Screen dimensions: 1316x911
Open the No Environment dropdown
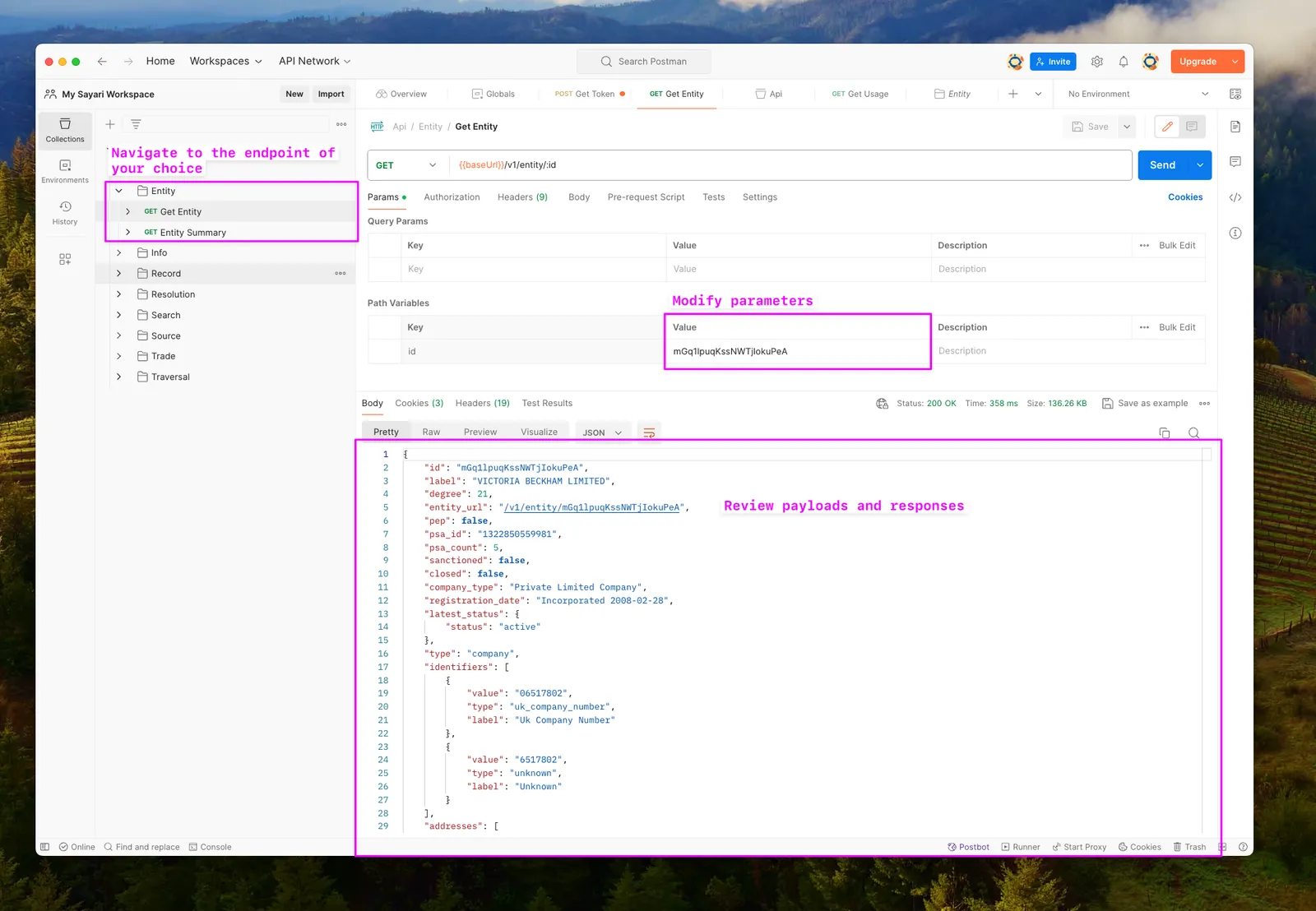(x=1138, y=94)
